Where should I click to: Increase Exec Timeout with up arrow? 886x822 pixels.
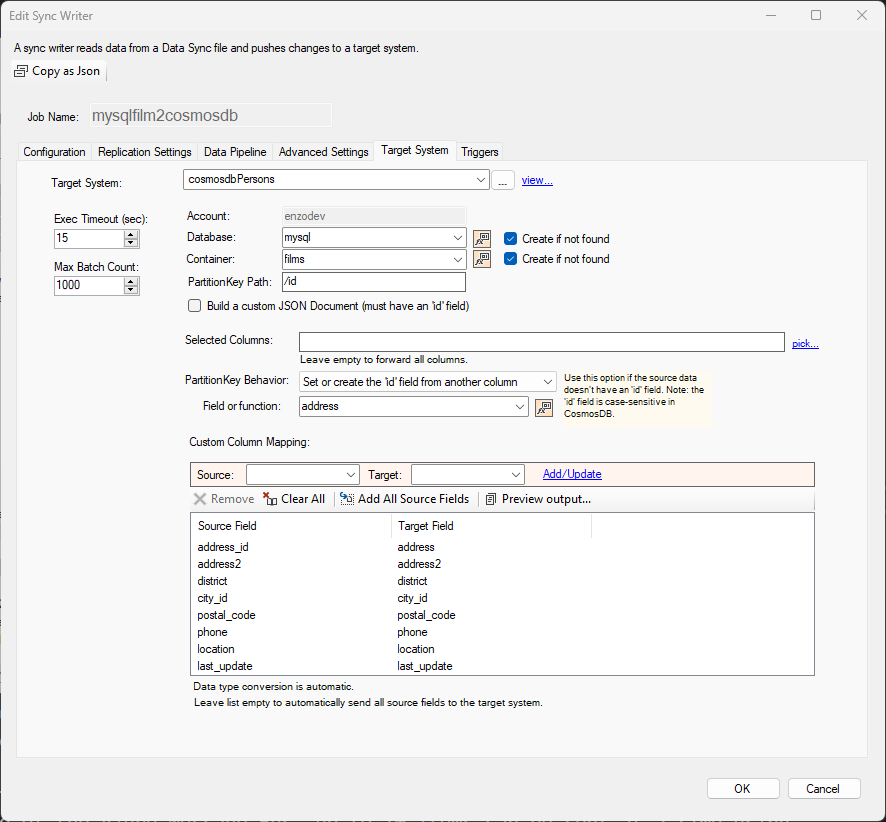(x=131, y=234)
